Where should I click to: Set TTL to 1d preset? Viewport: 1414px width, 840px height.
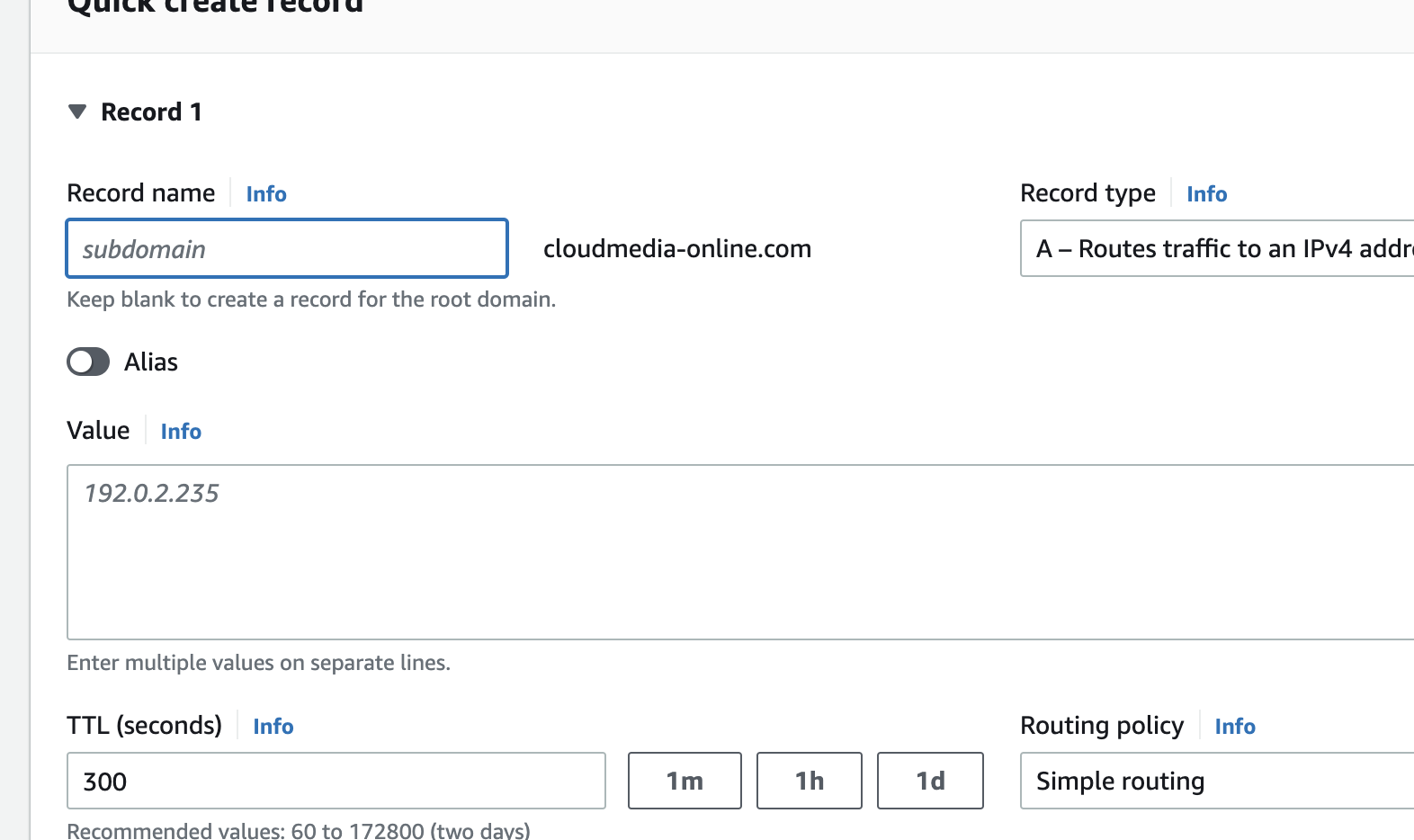pyautogui.click(x=930, y=781)
